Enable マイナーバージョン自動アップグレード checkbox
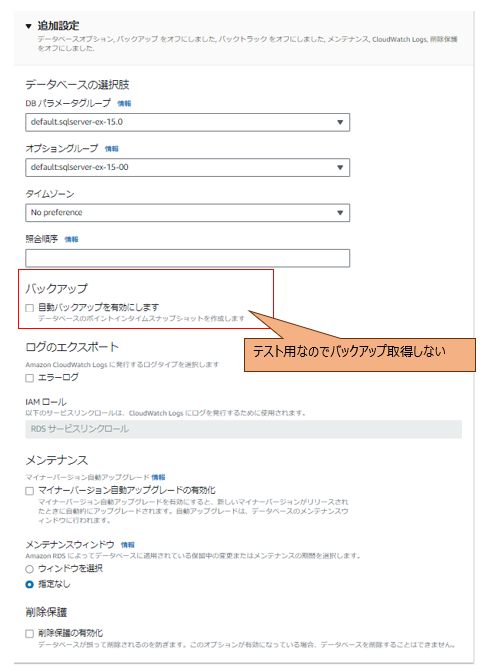 click(x=29, y=491)
